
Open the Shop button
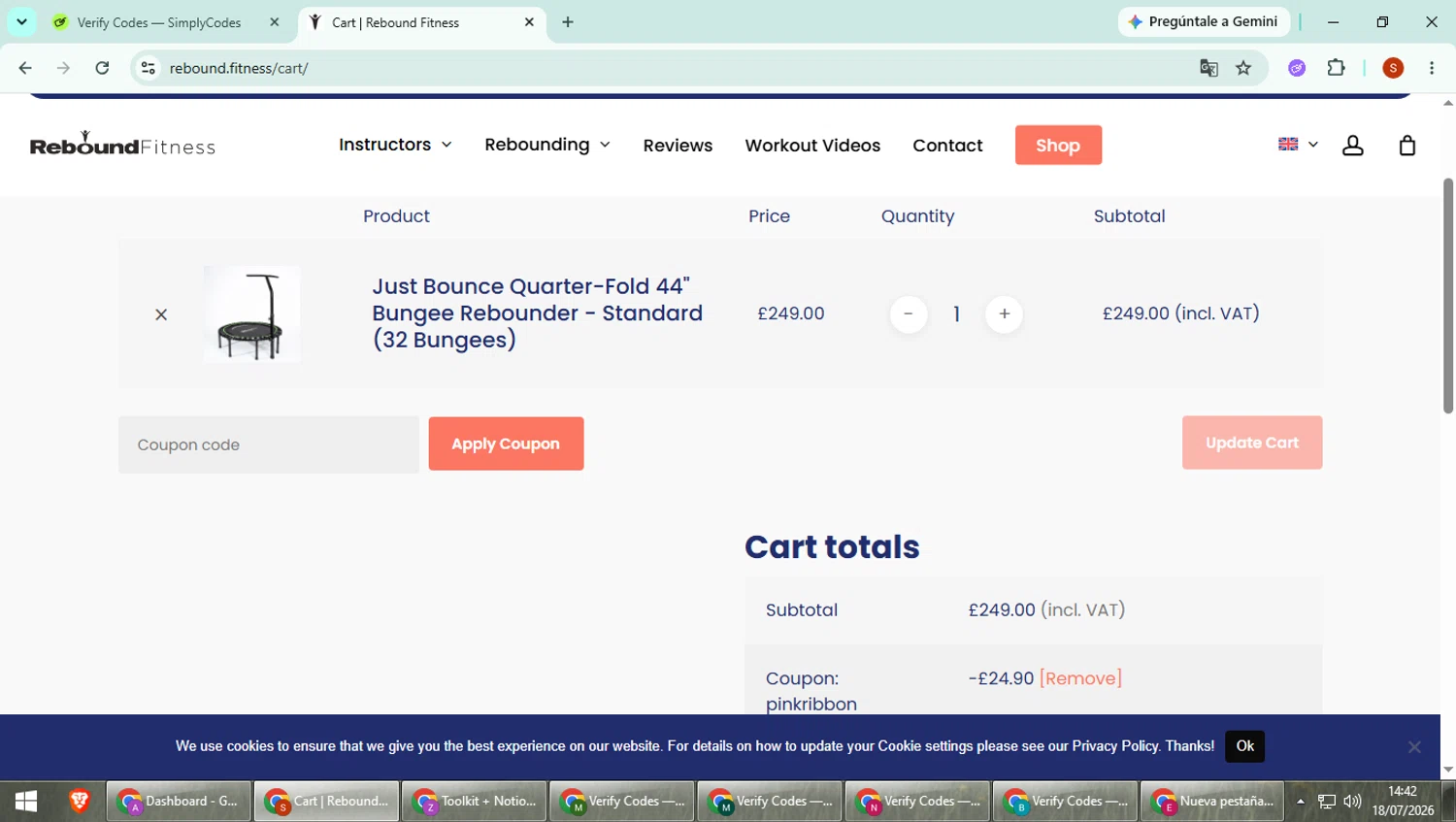pyautogui.click(x=1058, y=145)
